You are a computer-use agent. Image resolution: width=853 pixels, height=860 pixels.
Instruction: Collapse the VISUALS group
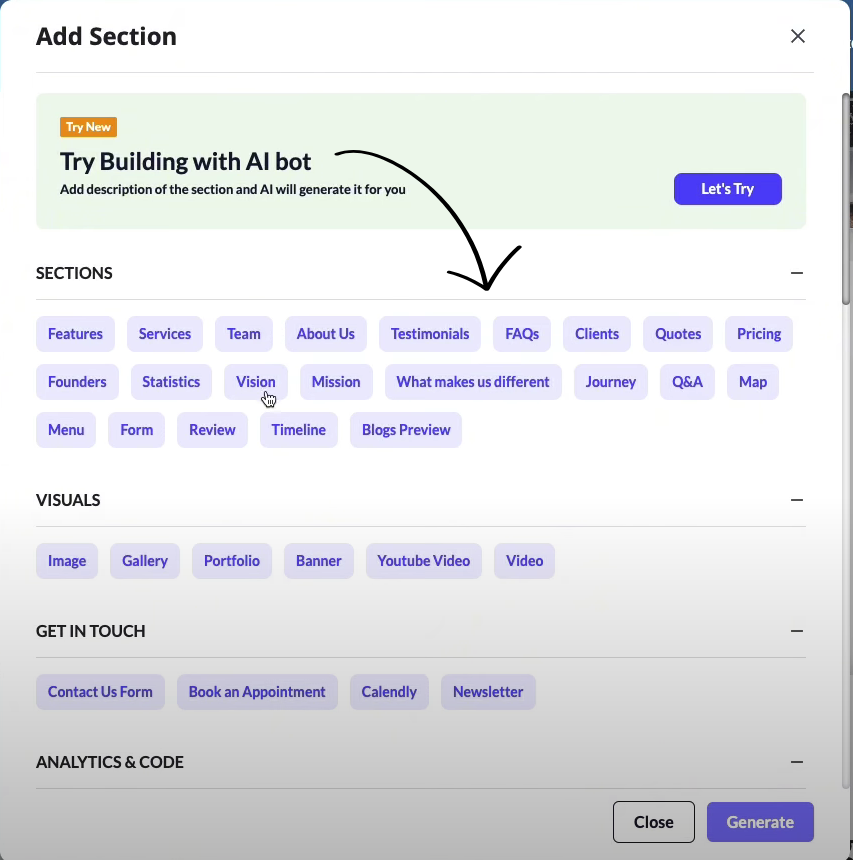pos(796,500)
